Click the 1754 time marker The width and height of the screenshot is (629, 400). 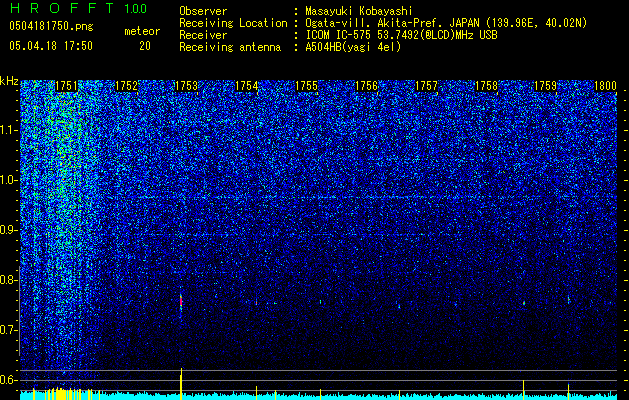[x=246, y=86]
